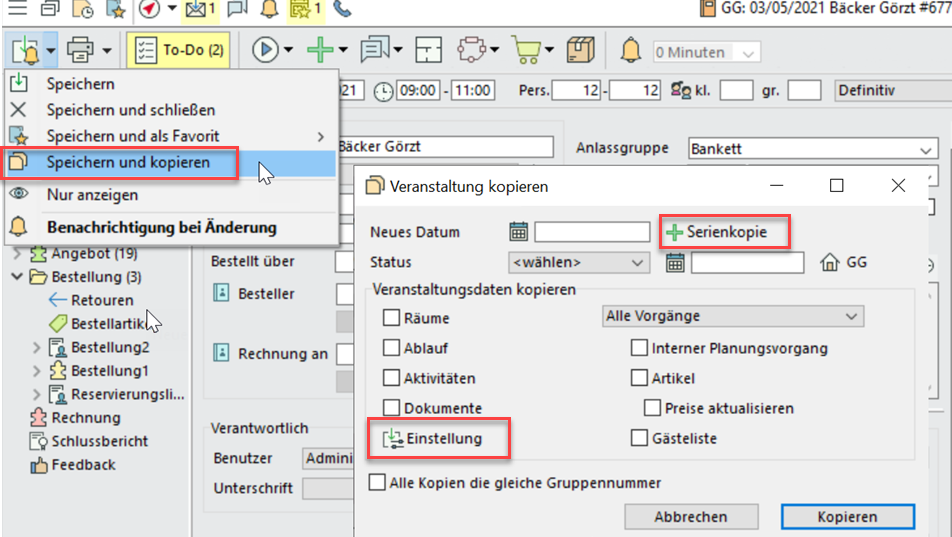The width and height of the screenshot is (952, 537).
Task: Click the Kopieren button
Action: point(846,517)
